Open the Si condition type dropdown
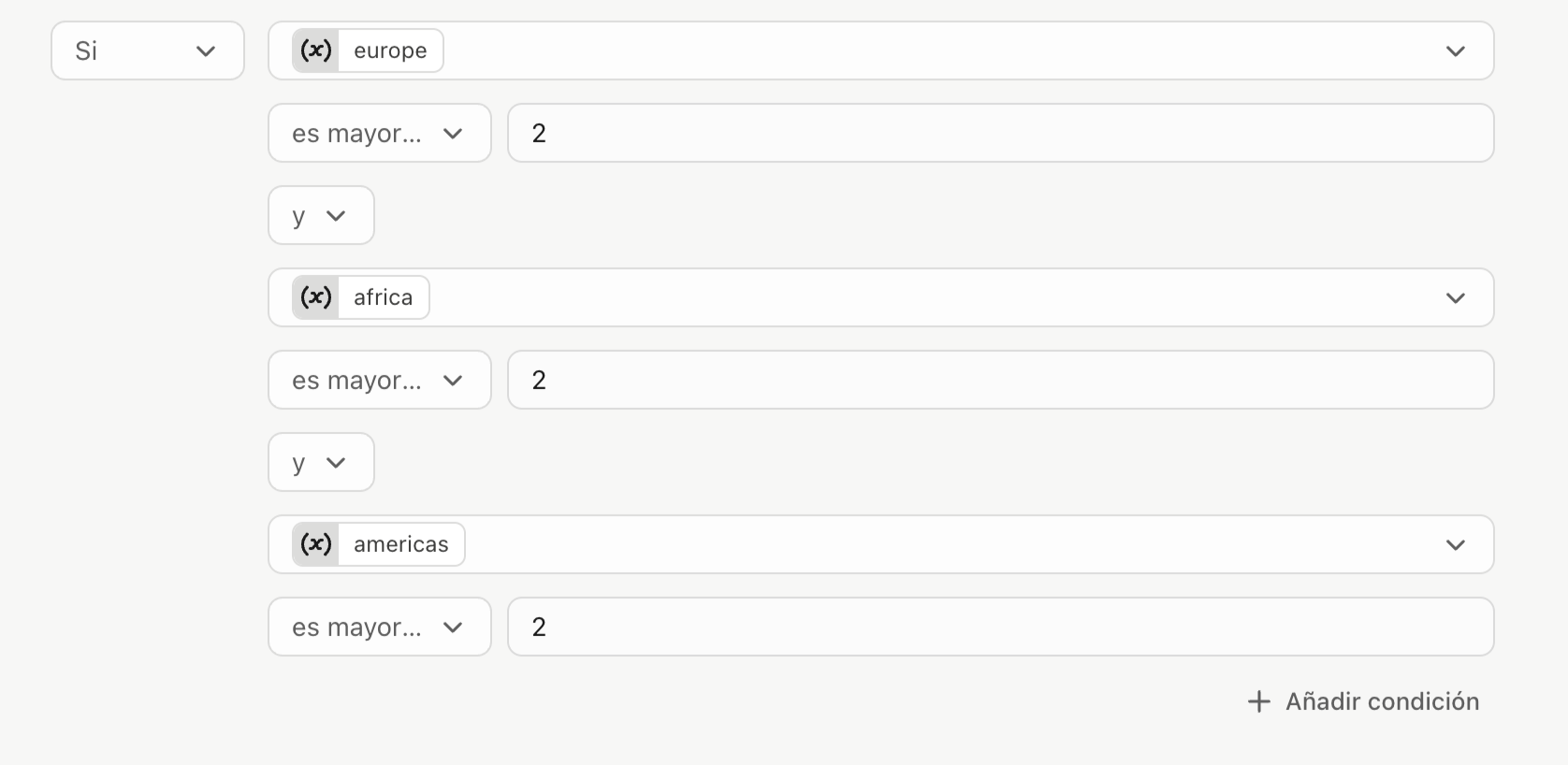 point(148,51)
